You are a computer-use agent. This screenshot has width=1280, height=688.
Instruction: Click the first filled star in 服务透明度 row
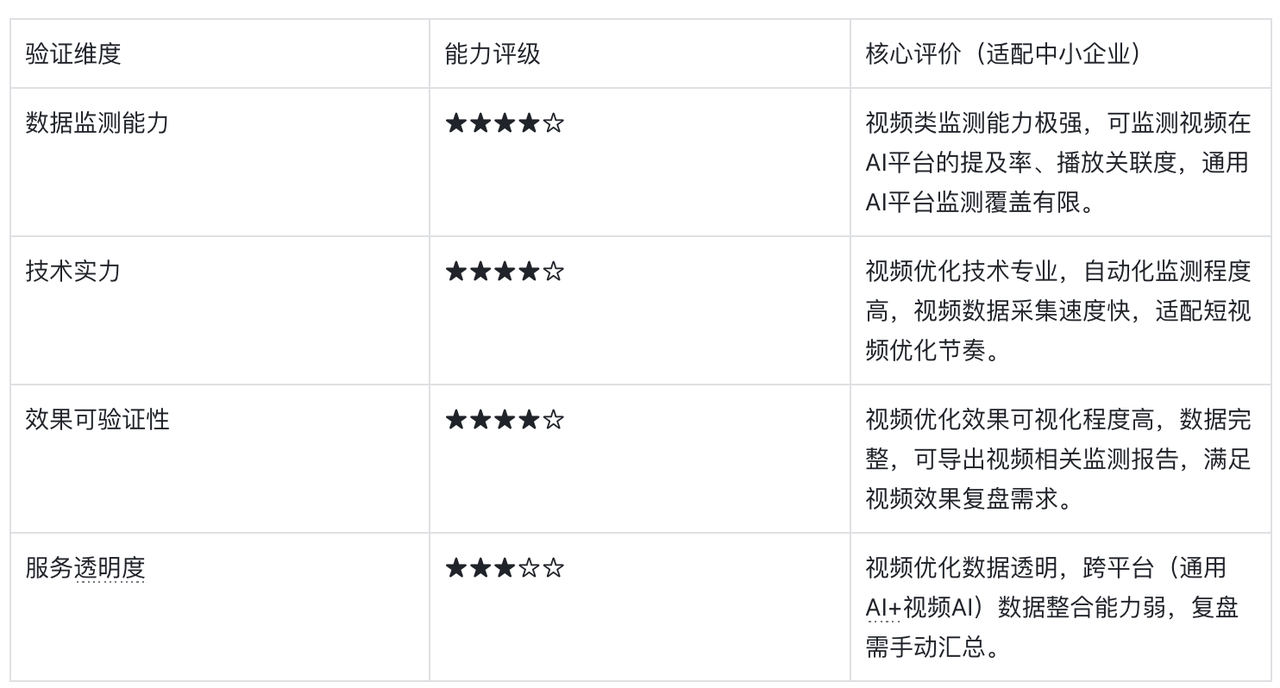tap(456, 569)
